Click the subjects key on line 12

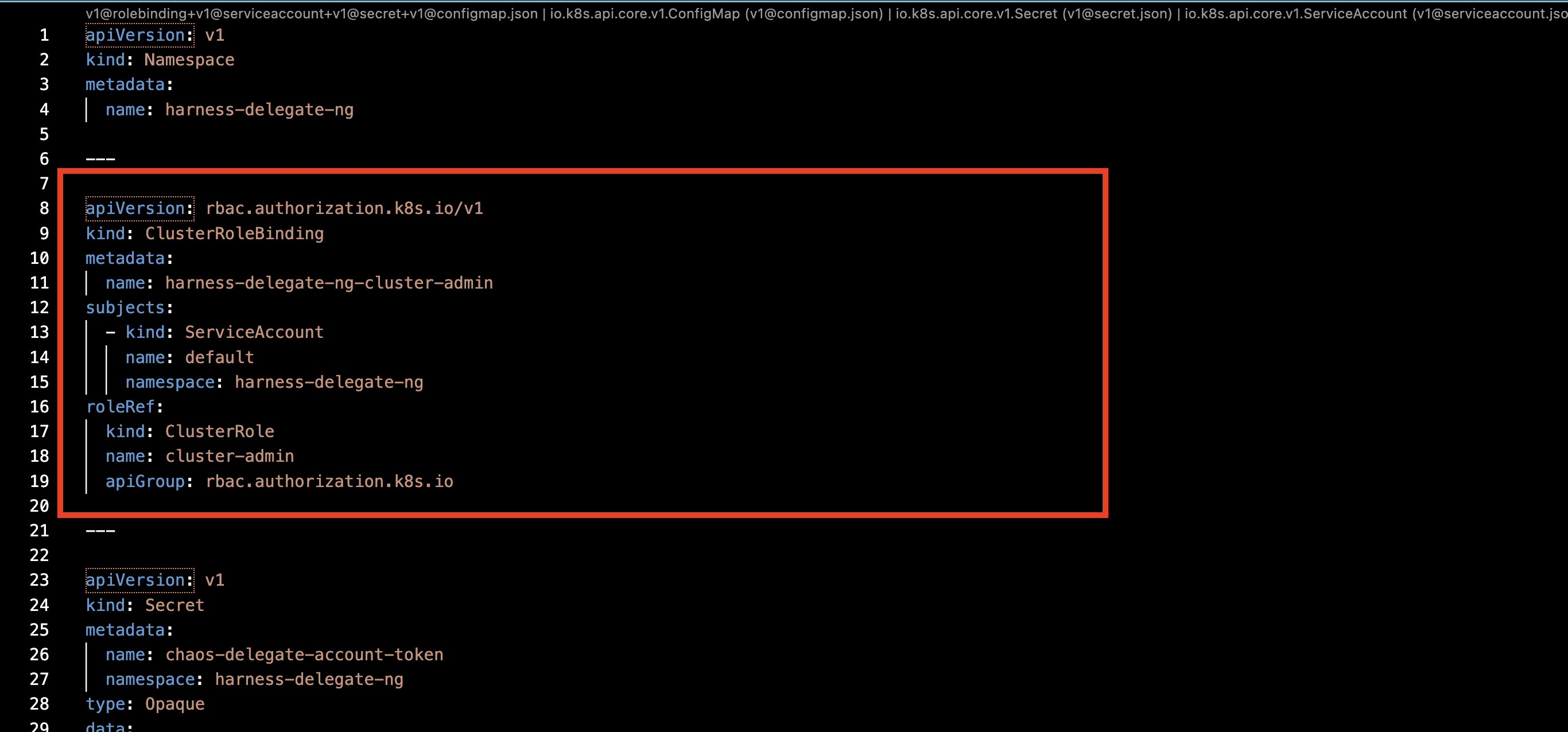coord(125,308)
